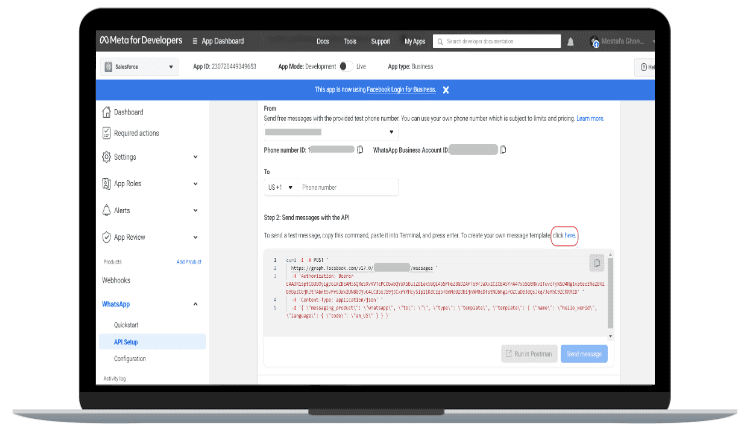The width and height of the screenshot is (756, 430).
Task: Click the 'Step 2: Send messages with the API' heading
Action: point(306,218)
